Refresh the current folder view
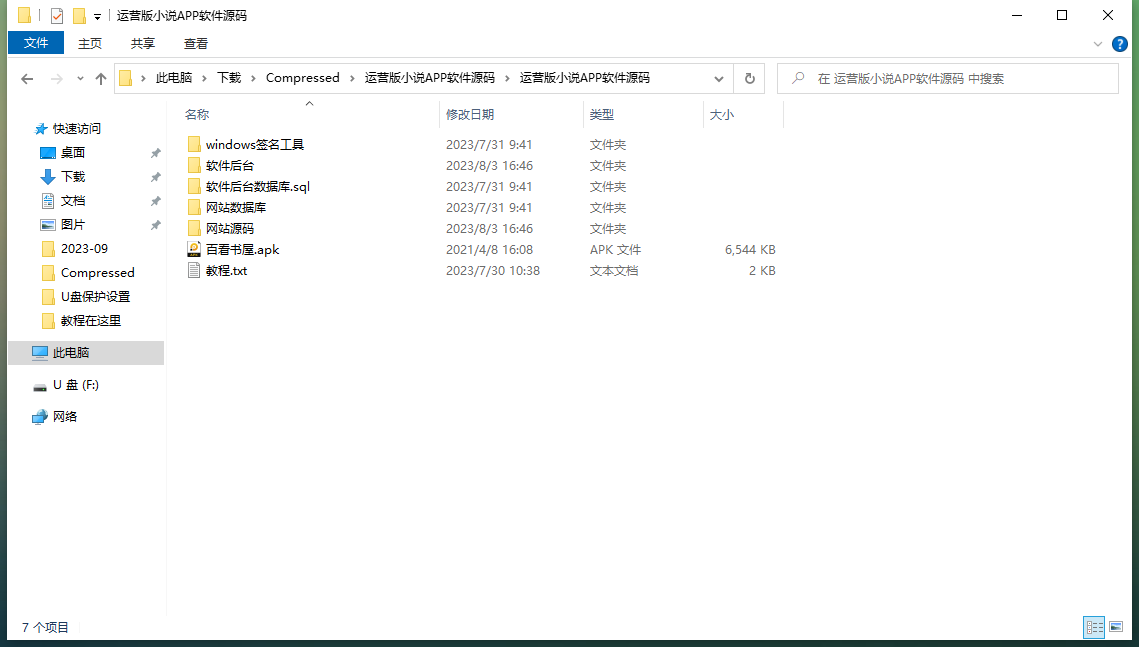The height and width of the screenshot is (647, 1139). point(749,78)
